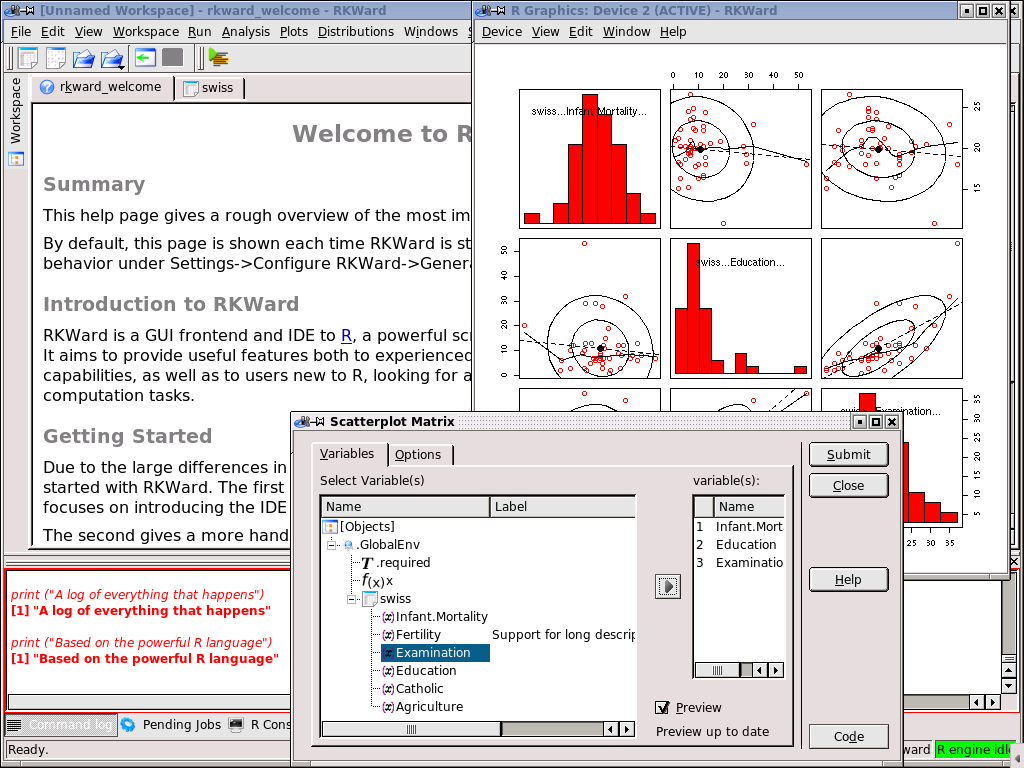Screen dimensions: 1024x768
Task: Move Examination variable right with arrow button
Action: (x=667, y=586)
